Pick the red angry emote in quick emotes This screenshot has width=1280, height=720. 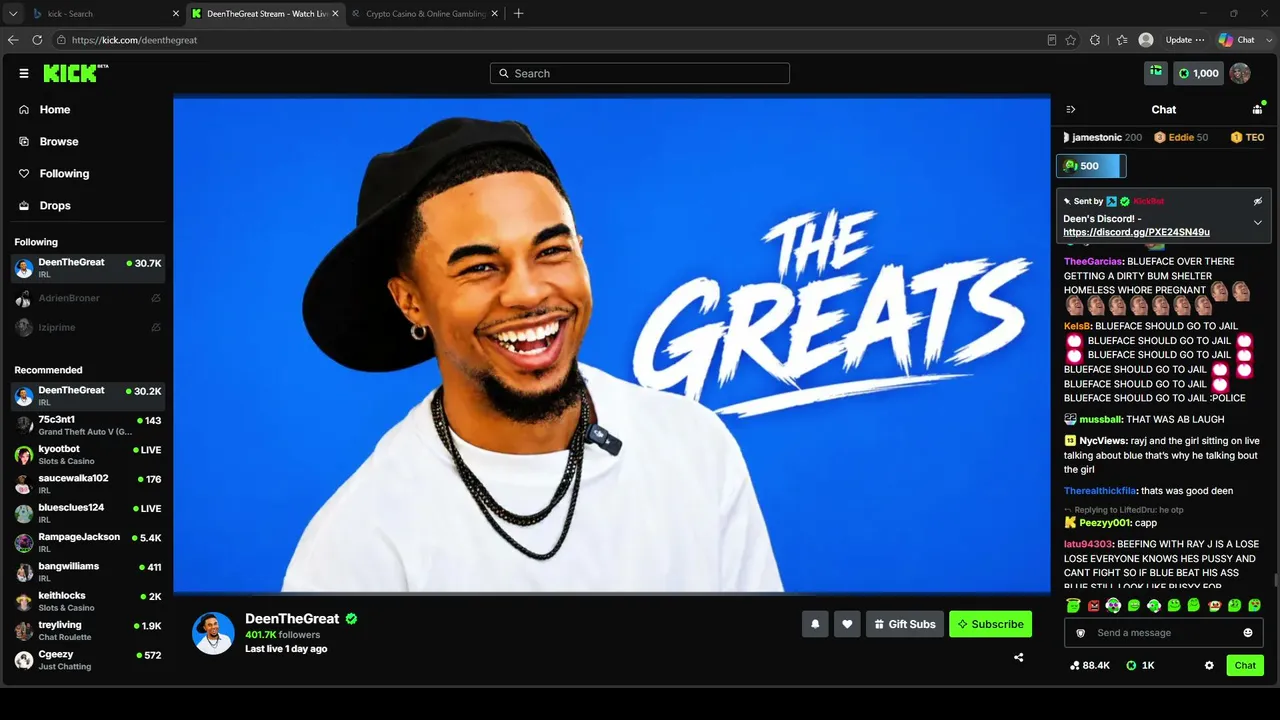pos(1093,605)
